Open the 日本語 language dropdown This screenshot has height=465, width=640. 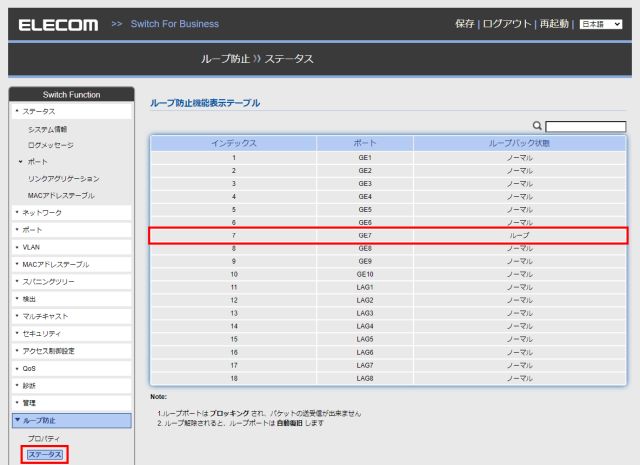click(x=602, y=23)
